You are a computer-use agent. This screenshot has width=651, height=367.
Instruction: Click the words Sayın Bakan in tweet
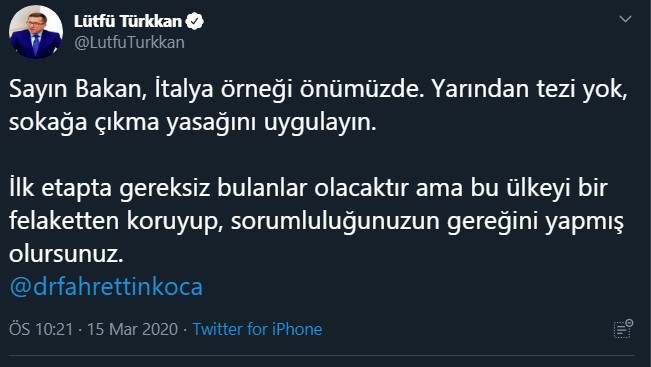(x=78, y=89)
